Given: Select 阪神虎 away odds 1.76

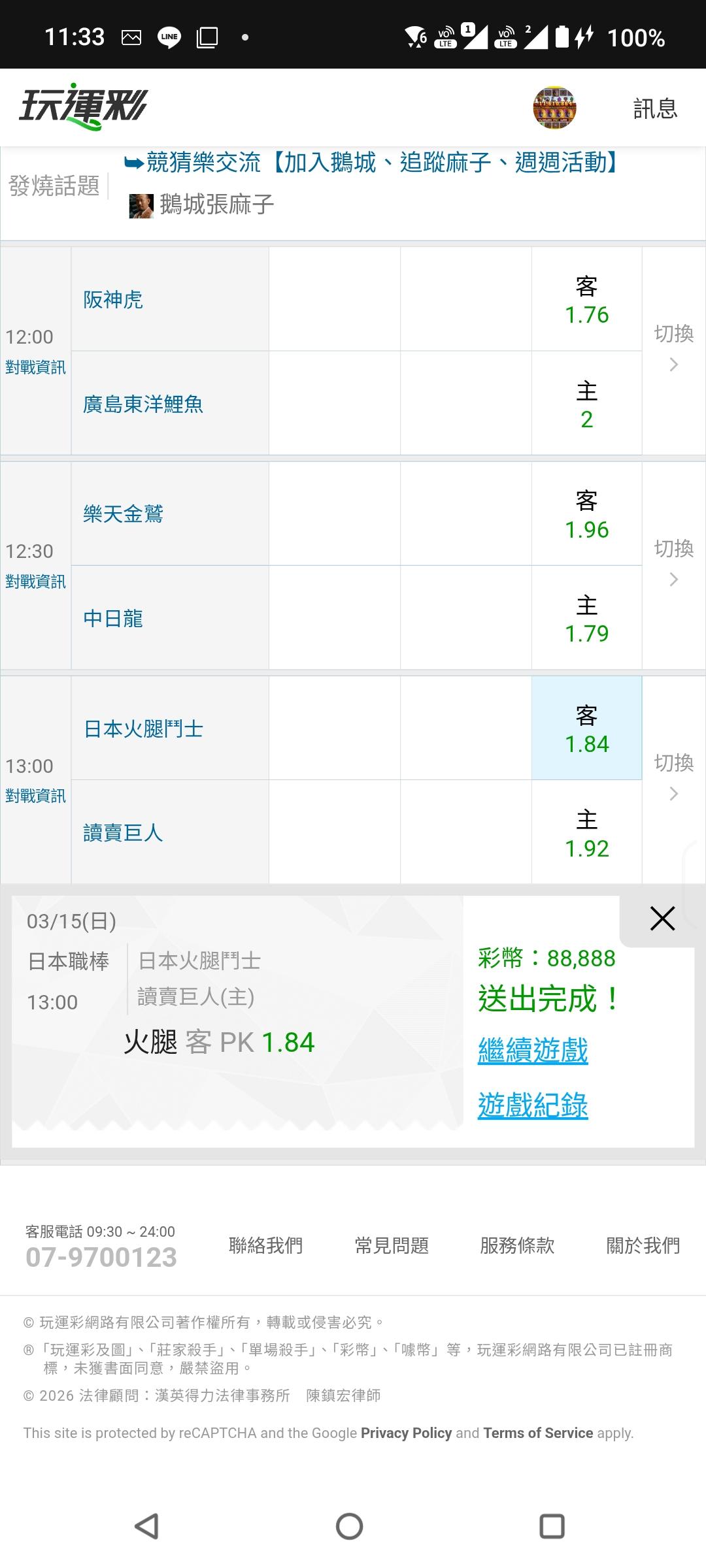Looking at the screenshot, I should pyautogui.click(x=586, y=300).
